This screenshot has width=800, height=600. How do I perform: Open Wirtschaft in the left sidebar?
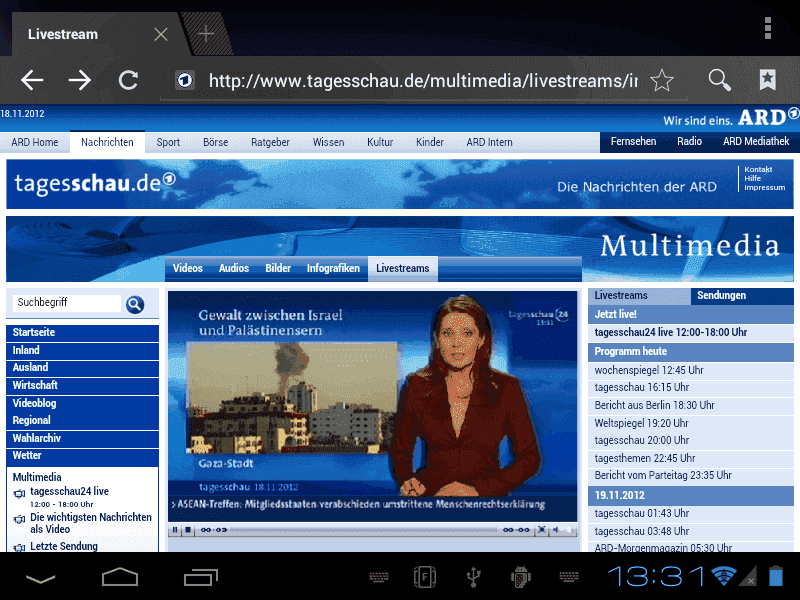(83, 386)
